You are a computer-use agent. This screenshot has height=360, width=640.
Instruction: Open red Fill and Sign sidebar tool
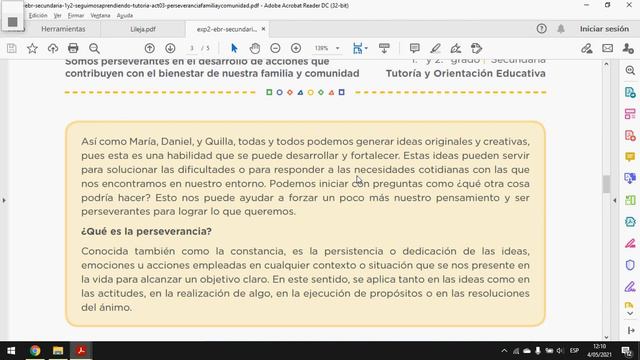(x=630, y=243)
